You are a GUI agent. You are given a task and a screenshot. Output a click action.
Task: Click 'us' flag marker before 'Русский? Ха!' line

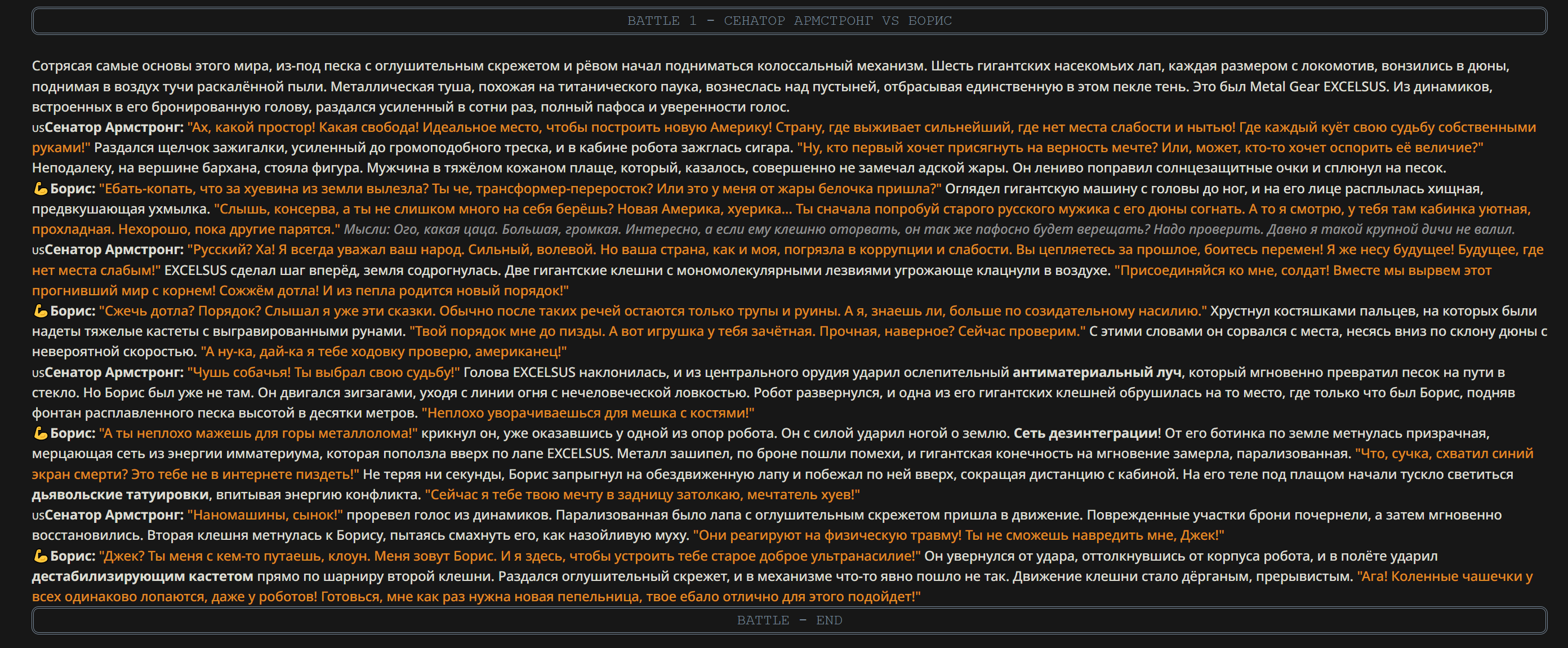pos(38,250)
